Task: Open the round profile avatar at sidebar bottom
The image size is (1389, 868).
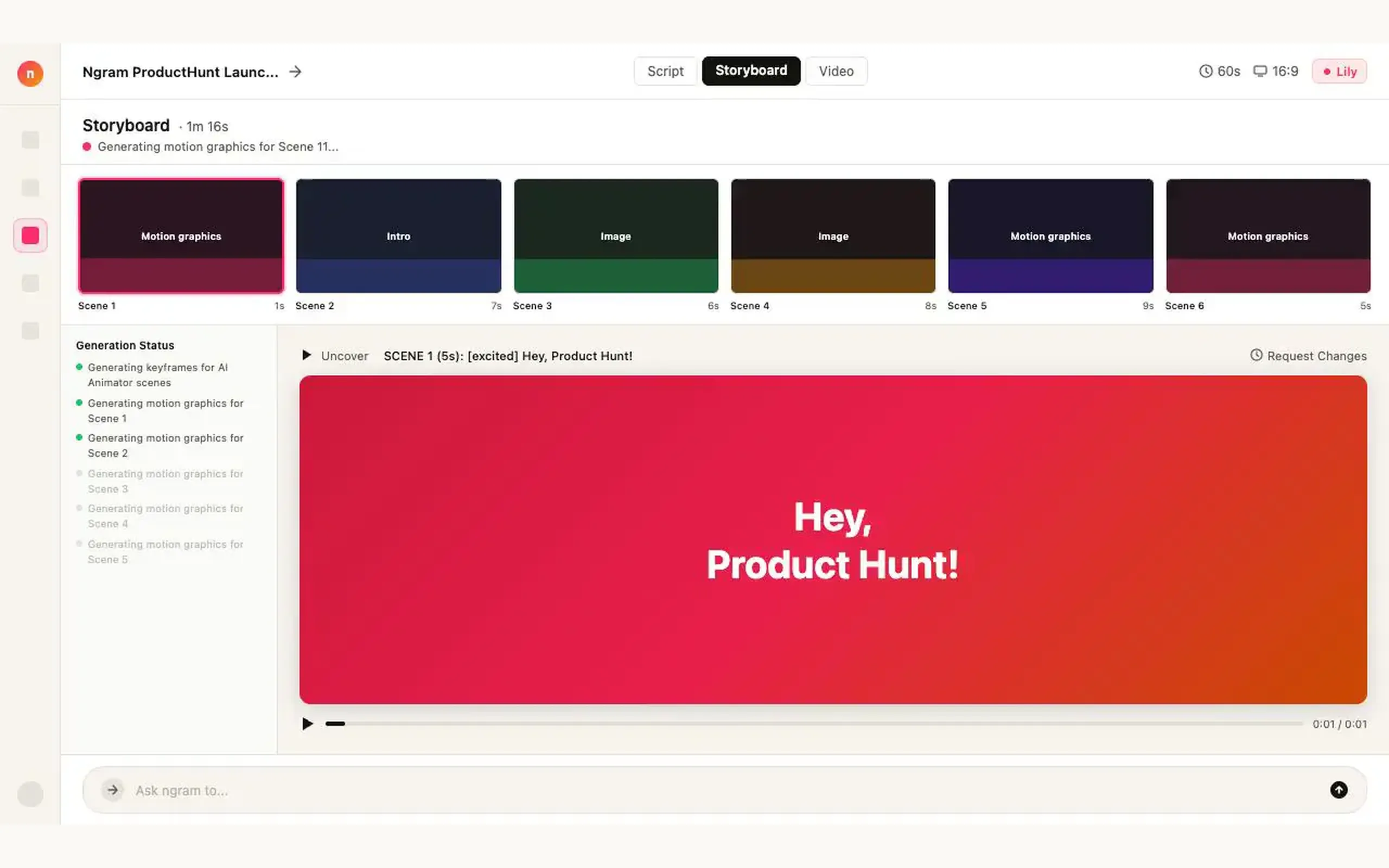Action: tap(30, 794)
